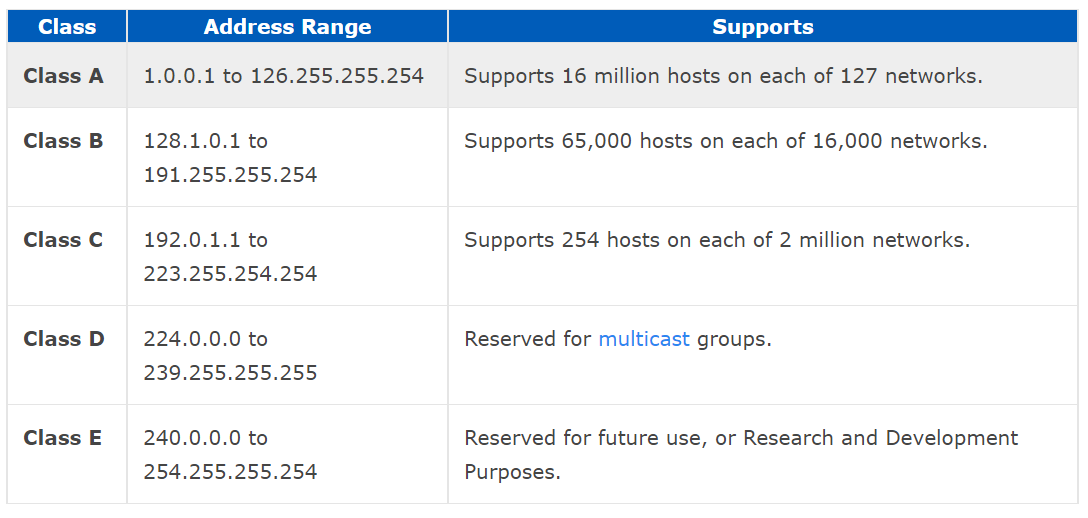The image size is (1088, 518).
Task: Click address range starting 192.0.1.1
Action: [230, 257]
